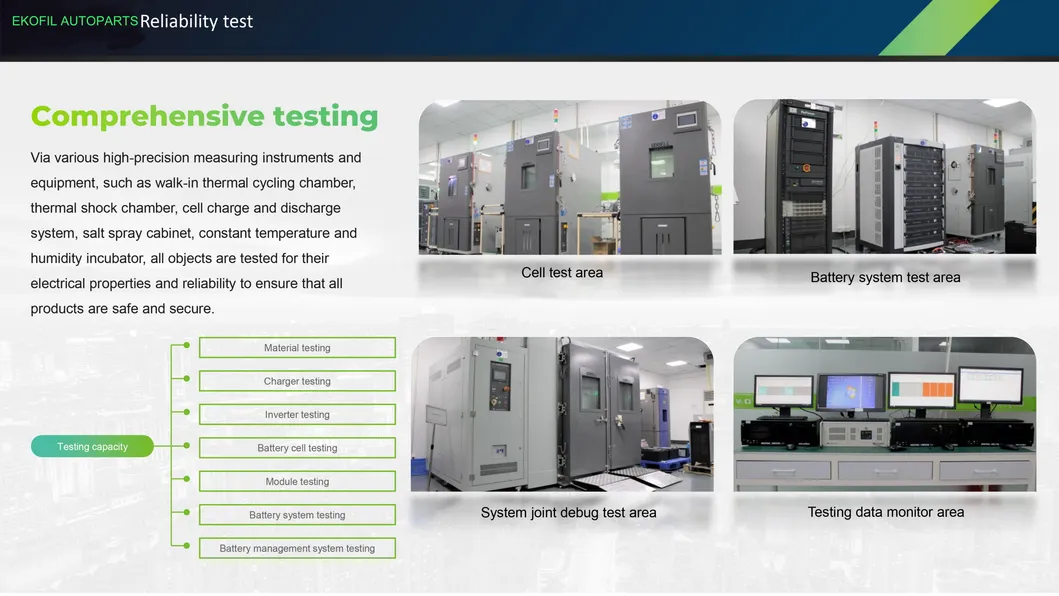Click the Cell test area caption
The width and height of the screenshot is (1059, 596).
tap(562, 273)
